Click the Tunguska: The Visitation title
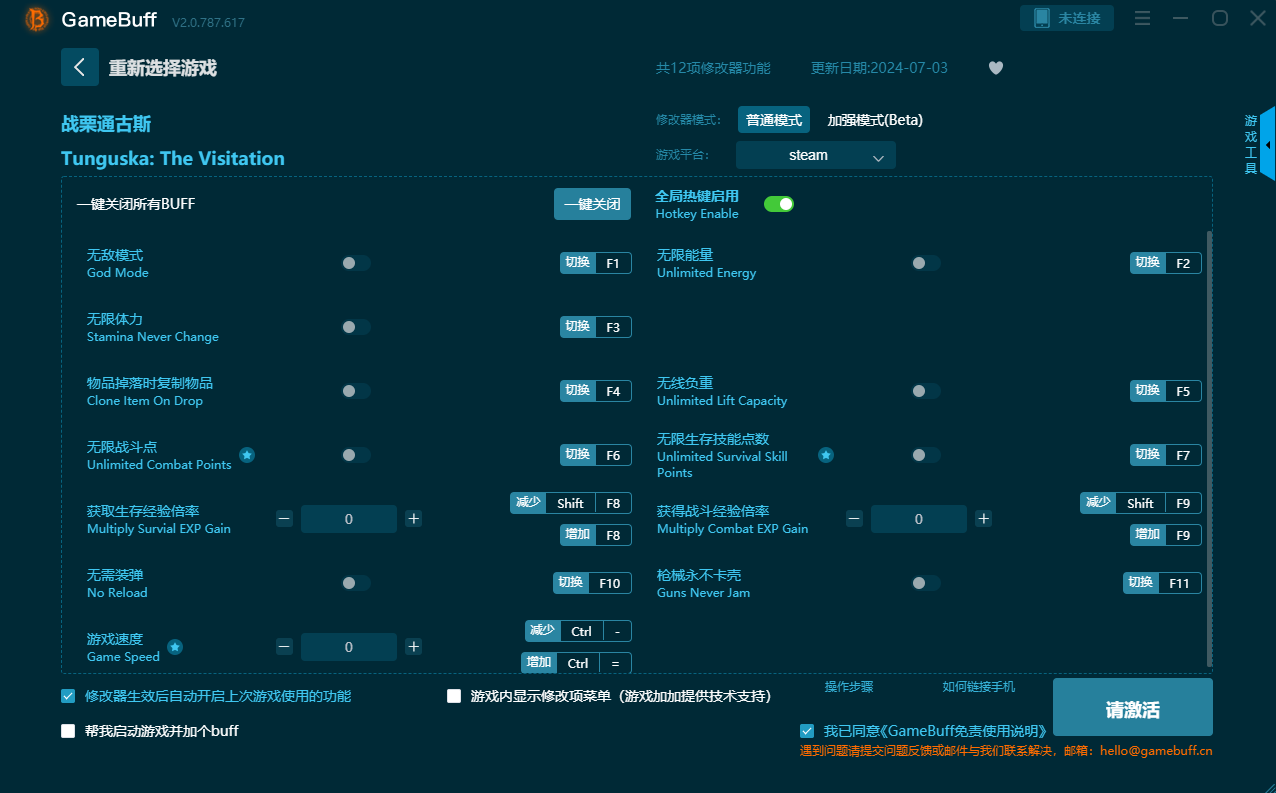 pyautogui.click(x=173, y=158)
